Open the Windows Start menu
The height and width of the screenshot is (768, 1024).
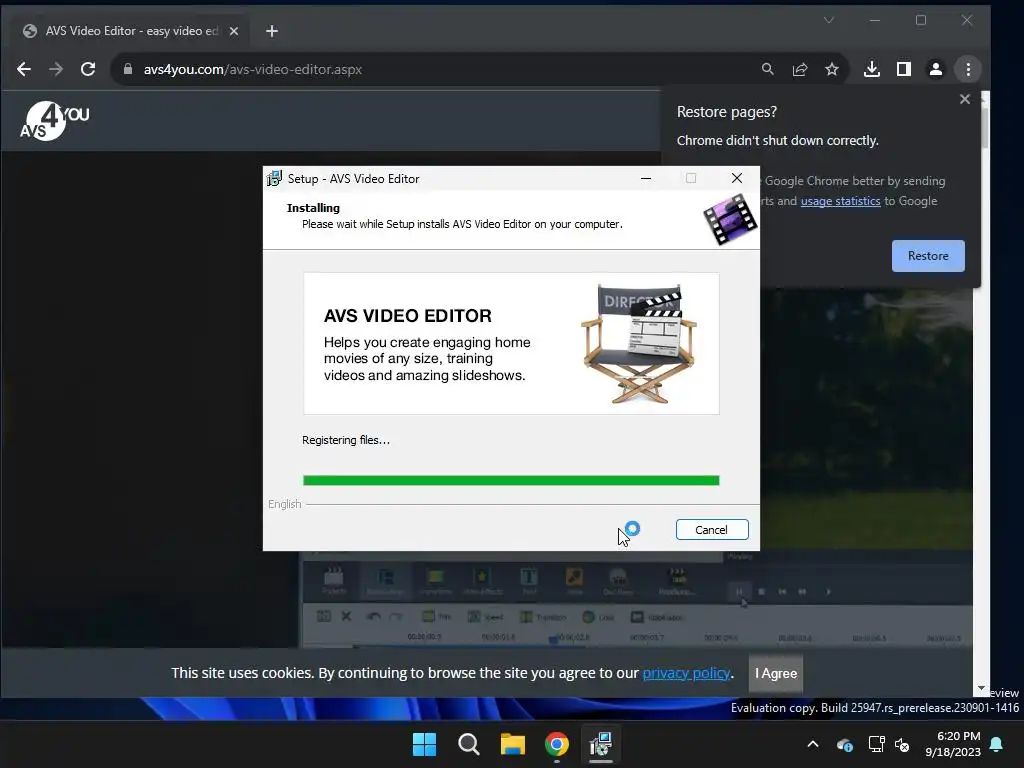click(x=424, y=744)
